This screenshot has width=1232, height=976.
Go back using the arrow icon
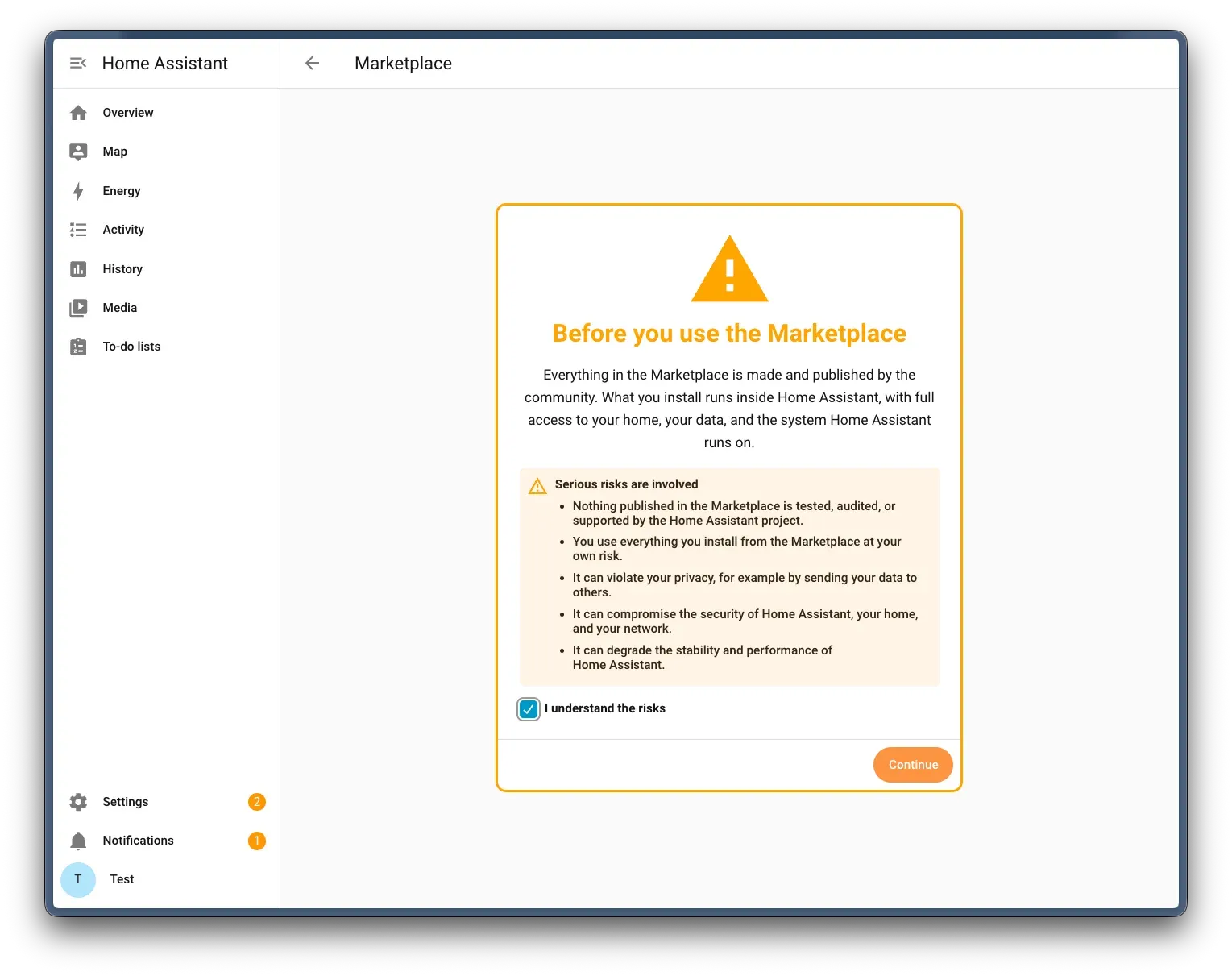click(x=313, y=63)
